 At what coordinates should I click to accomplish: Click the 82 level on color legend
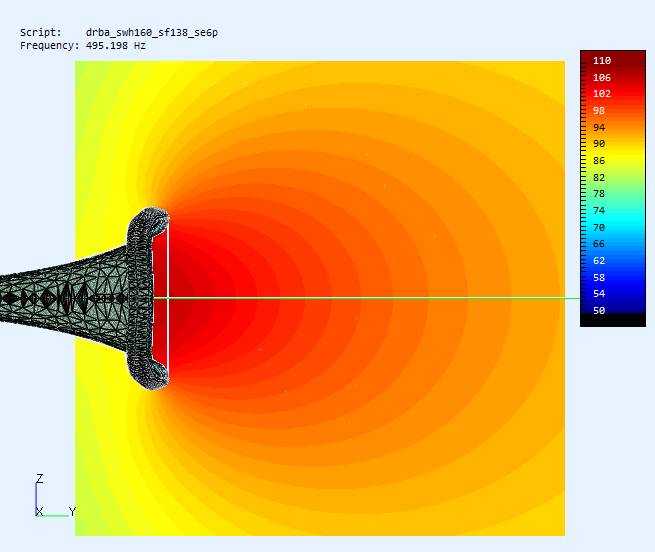[x=599, y=178]
